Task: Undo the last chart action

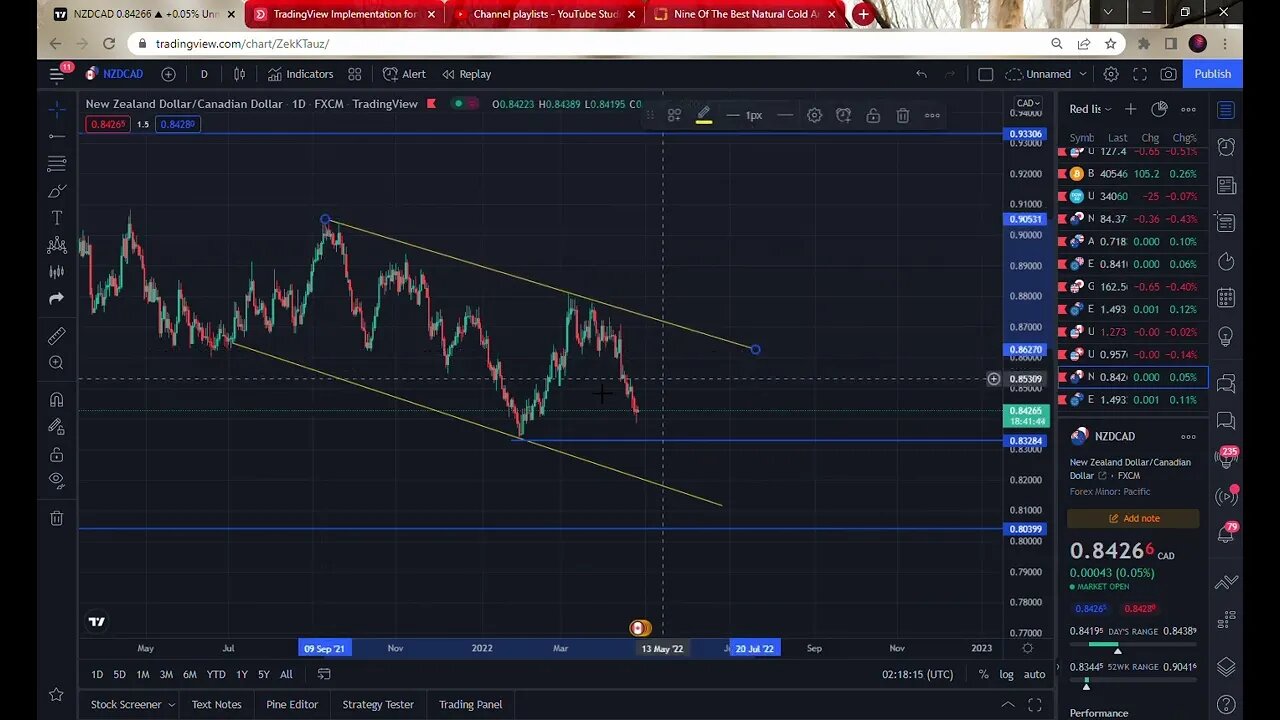Action: 921,74
